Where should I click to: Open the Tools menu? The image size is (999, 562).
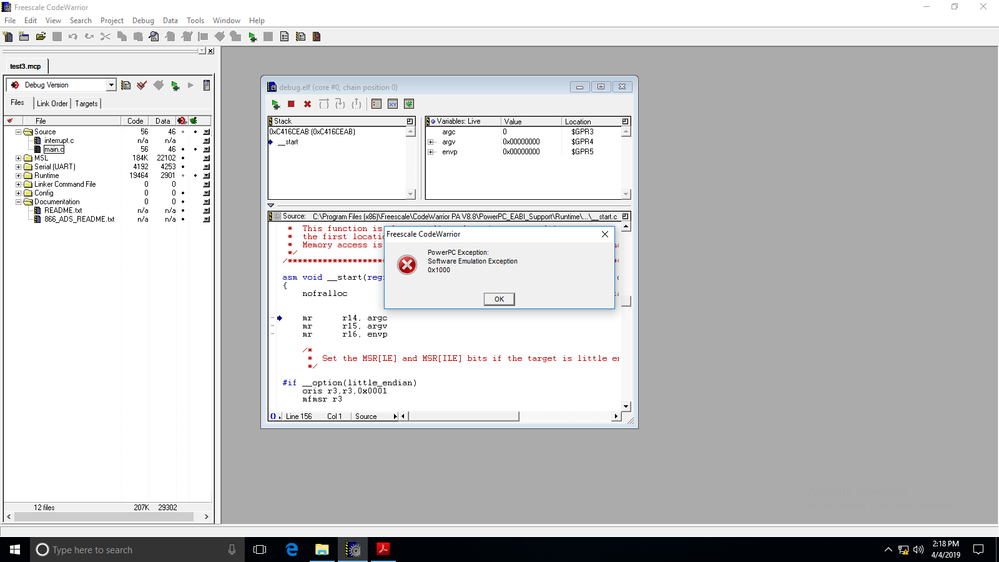[x=195, y=20]
